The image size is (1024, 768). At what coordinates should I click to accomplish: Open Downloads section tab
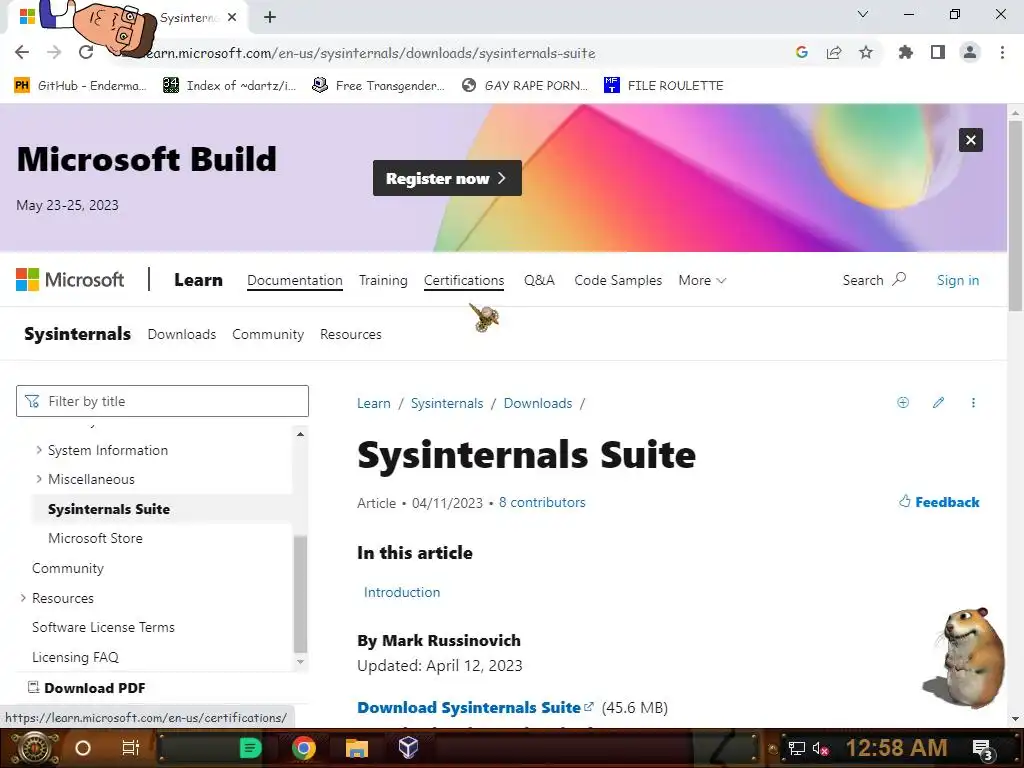point(182,334)
